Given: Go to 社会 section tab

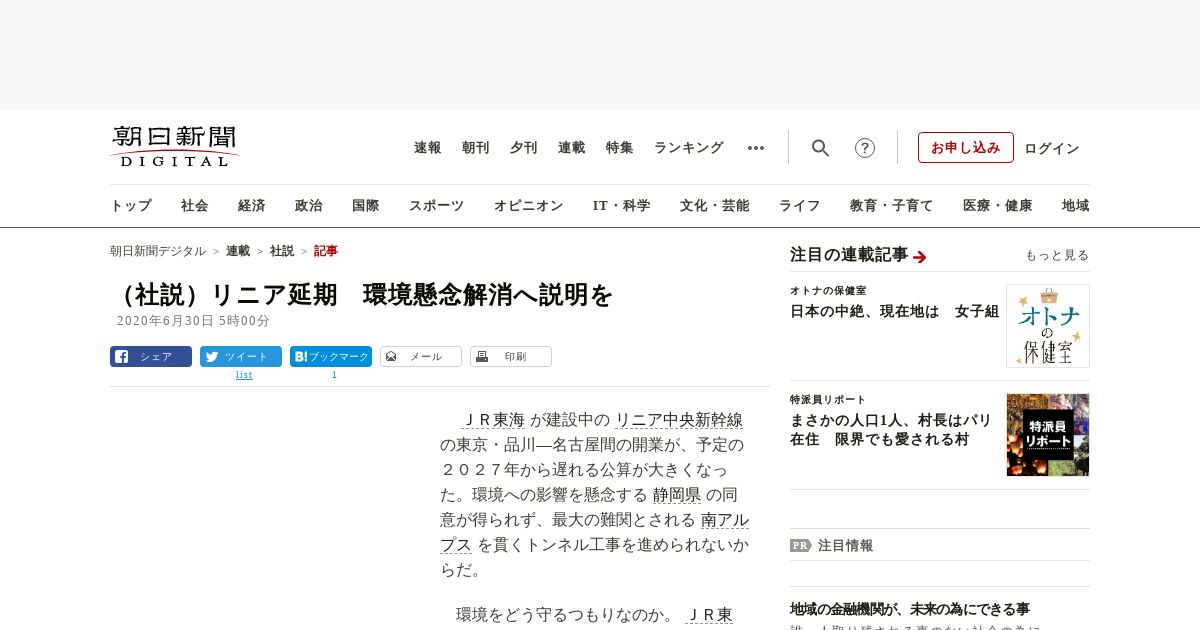Looking at the screenshot, I should pyautogui.click(x=195, y=206).
